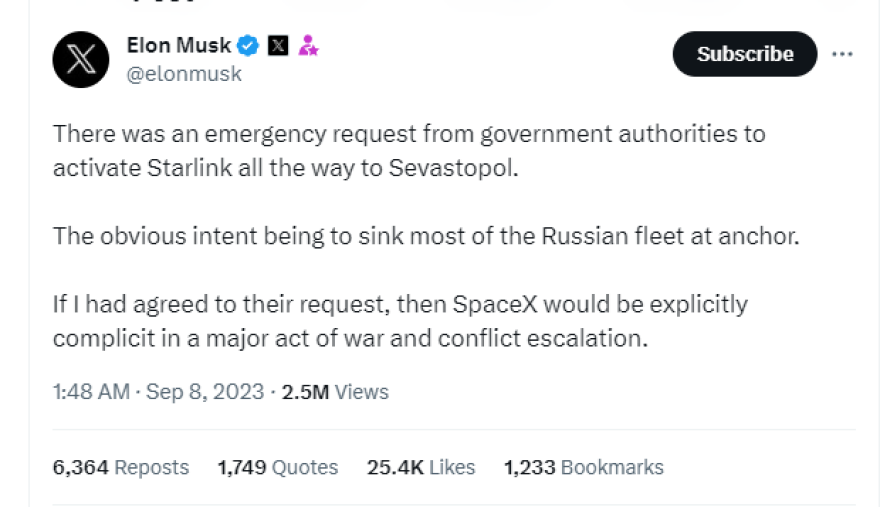Click the 1,233 Bookmarks count

(x=583, y=467)
